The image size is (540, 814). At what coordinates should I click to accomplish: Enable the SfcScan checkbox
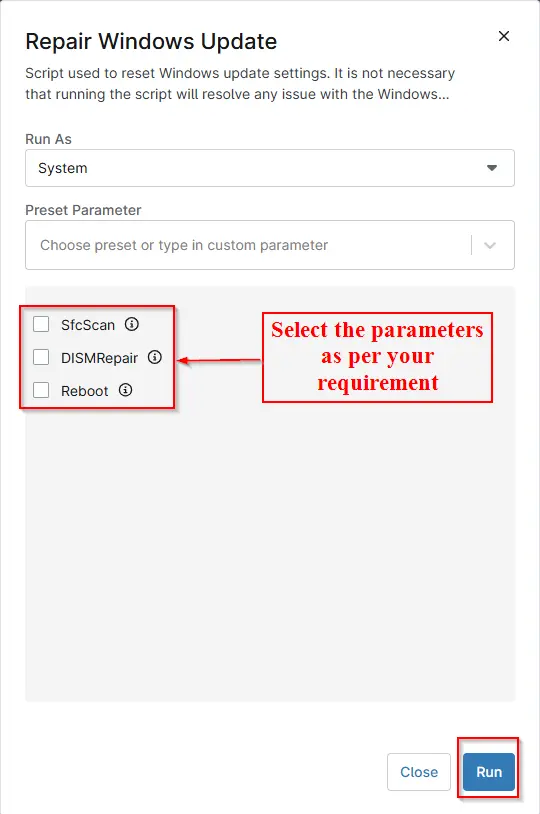point(41,324)
